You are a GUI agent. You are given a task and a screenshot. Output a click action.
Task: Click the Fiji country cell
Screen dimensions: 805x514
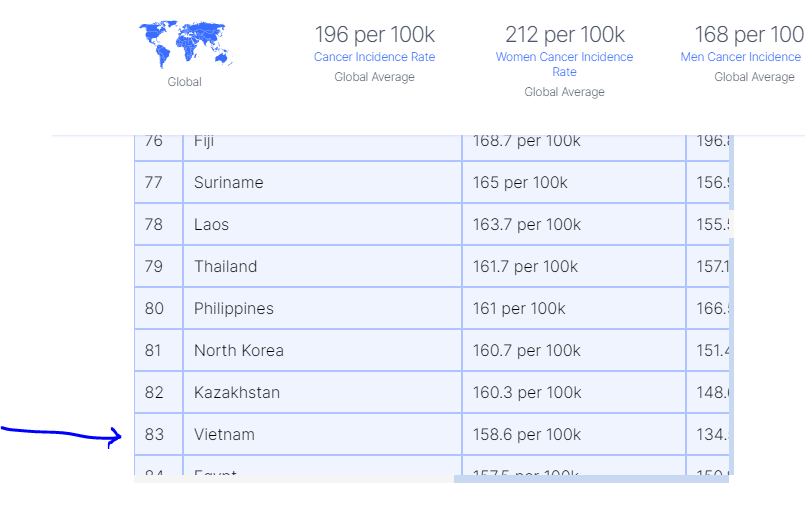coord(204,143)
